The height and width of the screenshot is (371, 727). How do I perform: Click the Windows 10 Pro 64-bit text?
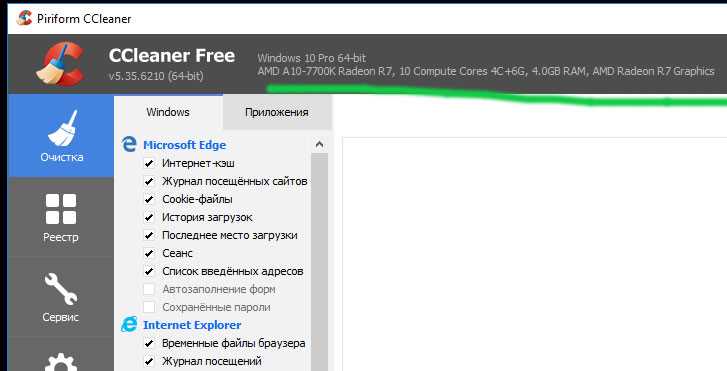tap(312, 58)
